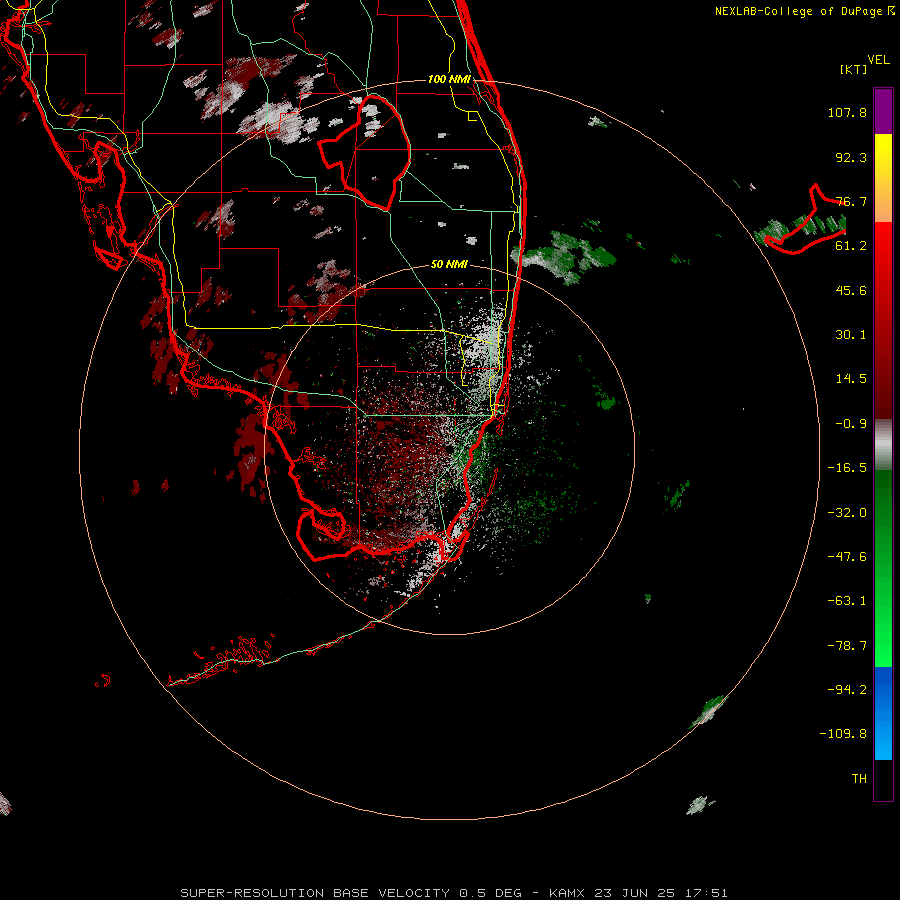The image size is (900, 900).
Task: Click the Super-Resolution Base Velocity caption
Action: coord(454,893)
